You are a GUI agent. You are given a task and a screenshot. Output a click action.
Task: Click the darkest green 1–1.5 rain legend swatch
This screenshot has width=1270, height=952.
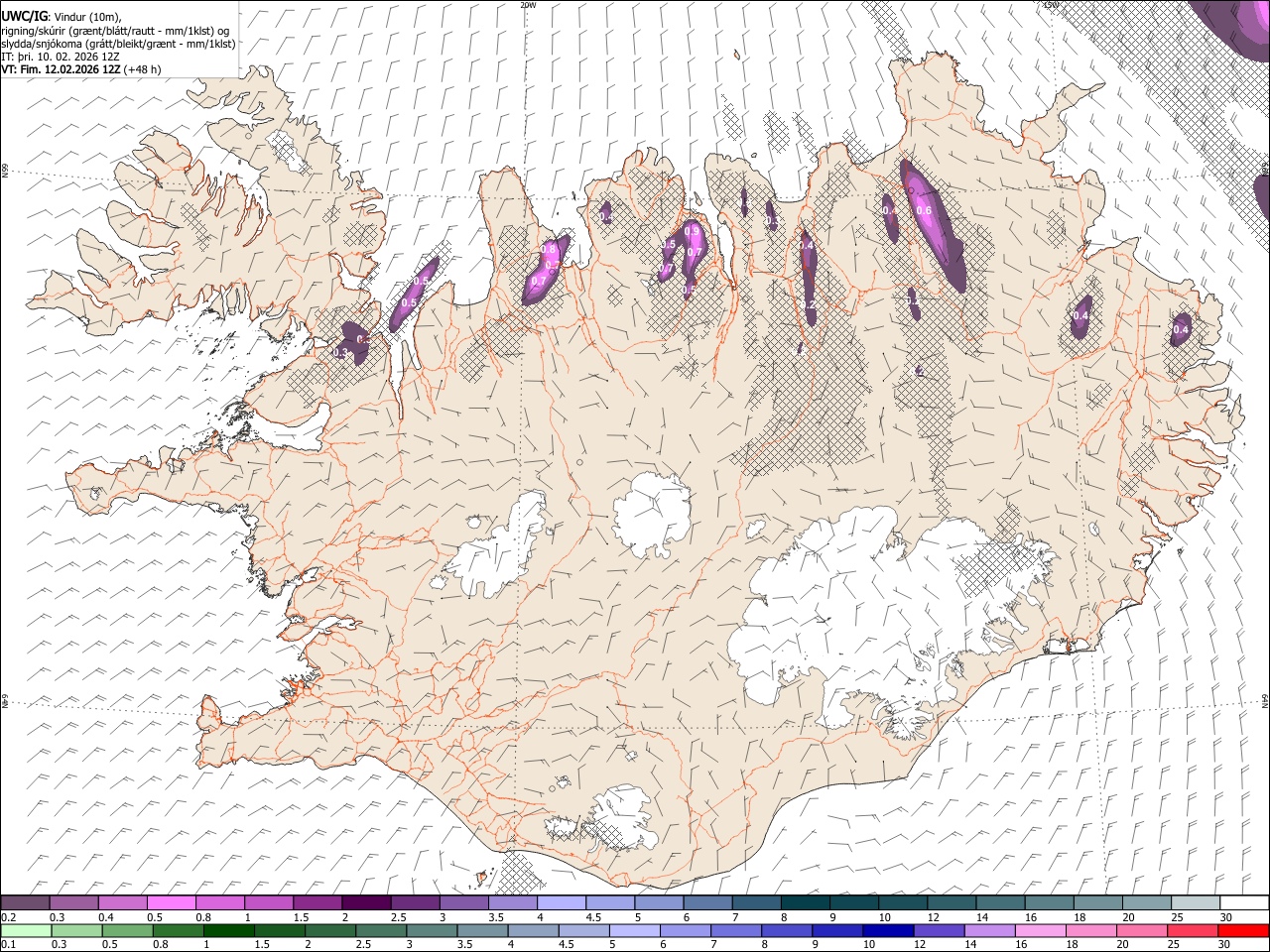[229, 930]
